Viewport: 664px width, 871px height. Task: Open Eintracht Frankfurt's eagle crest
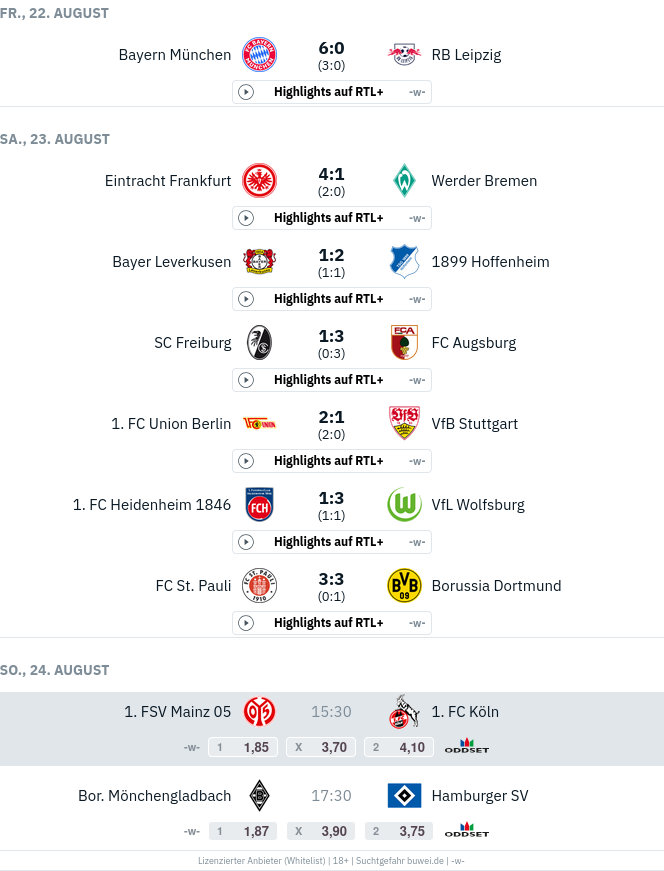pyautogui.click(x=260, y=181)
